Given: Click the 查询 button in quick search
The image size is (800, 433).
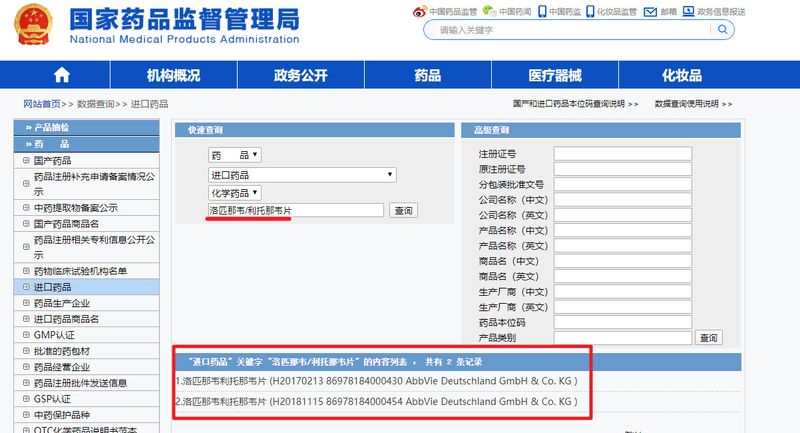Looking at the screenshot, I should (x=403, y=211).
